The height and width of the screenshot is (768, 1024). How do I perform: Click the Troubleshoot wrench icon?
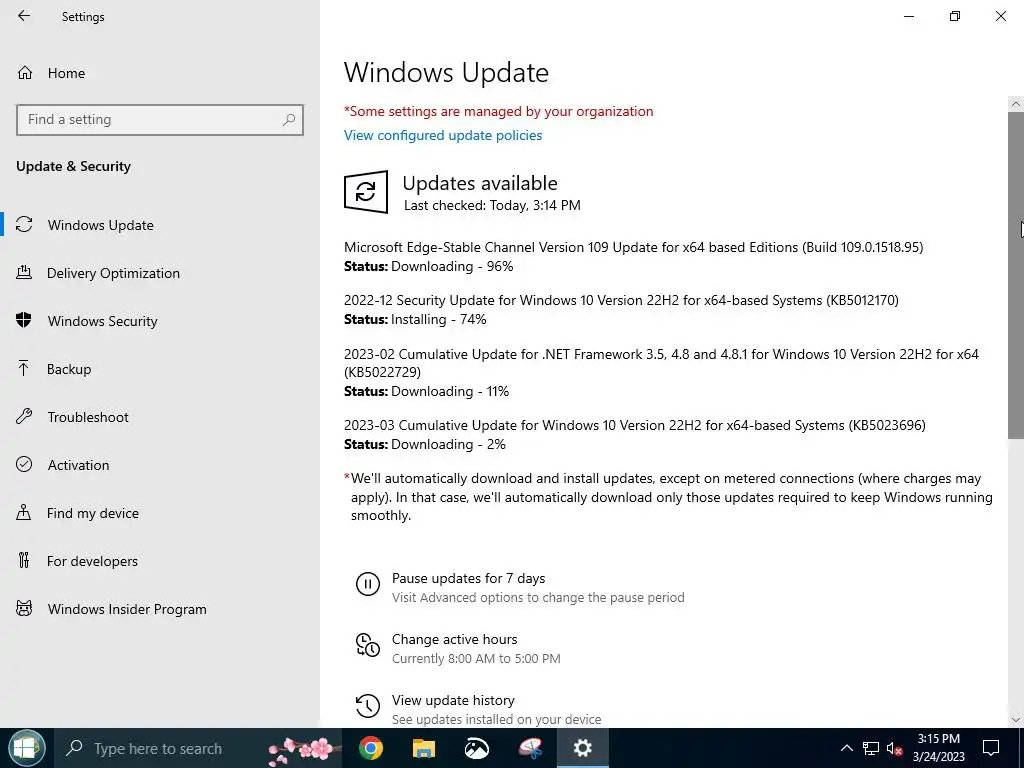[24, 417]
